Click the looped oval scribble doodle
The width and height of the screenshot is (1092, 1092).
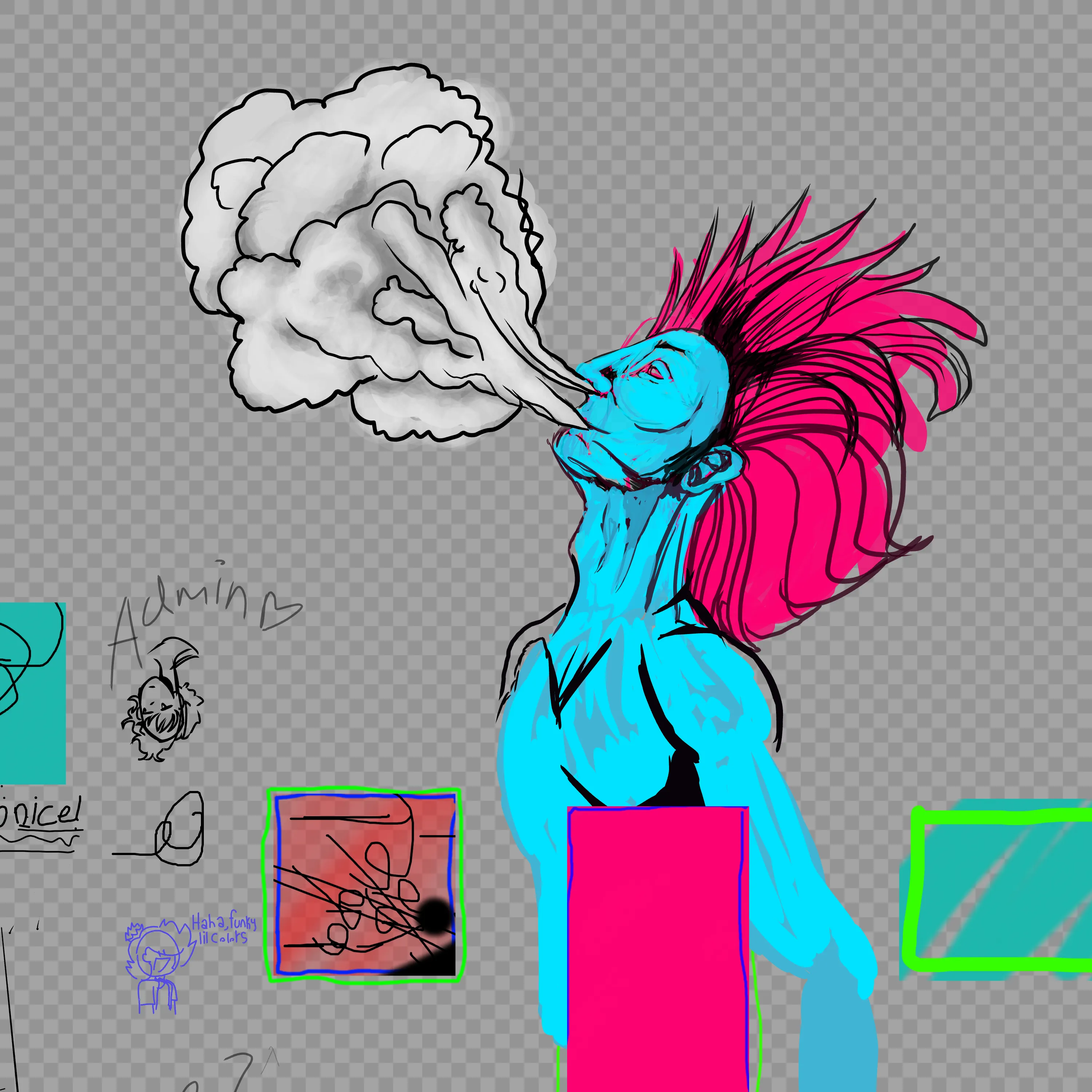[x=180, y=828]
